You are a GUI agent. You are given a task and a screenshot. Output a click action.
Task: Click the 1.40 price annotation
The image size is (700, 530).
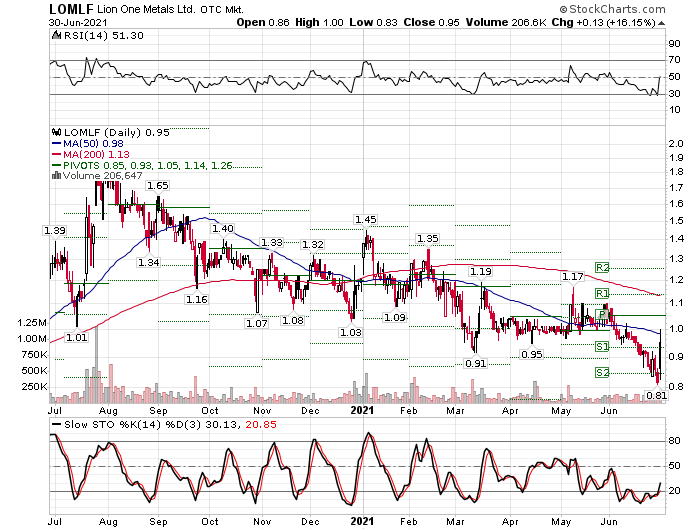click(222, 229)
